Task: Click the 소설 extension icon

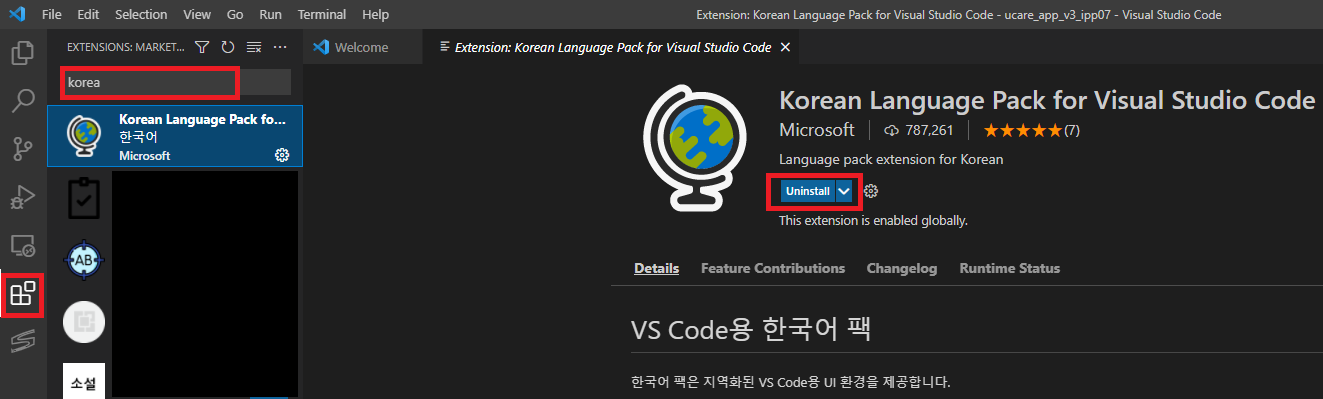Action: (83, 382)
